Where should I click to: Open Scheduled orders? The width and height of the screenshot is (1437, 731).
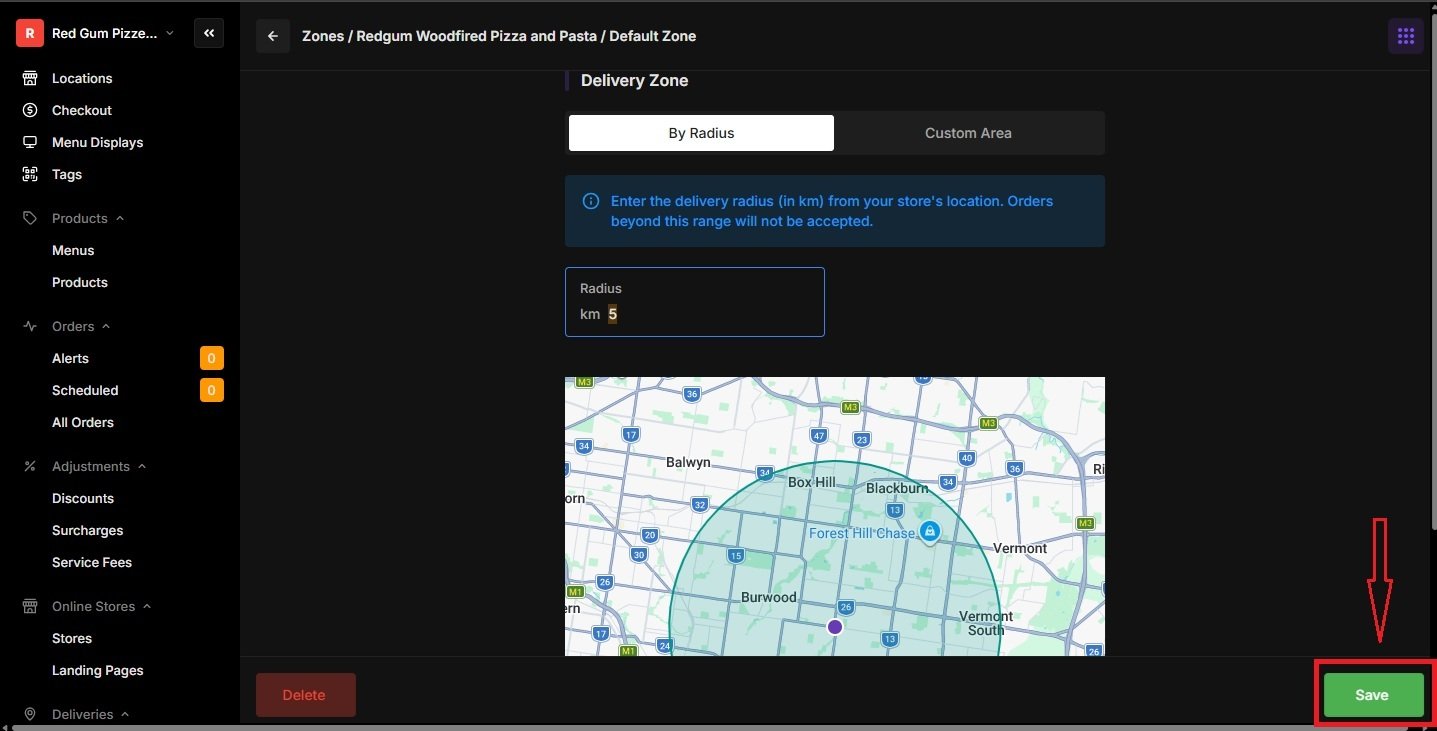(x=85, y=390)
